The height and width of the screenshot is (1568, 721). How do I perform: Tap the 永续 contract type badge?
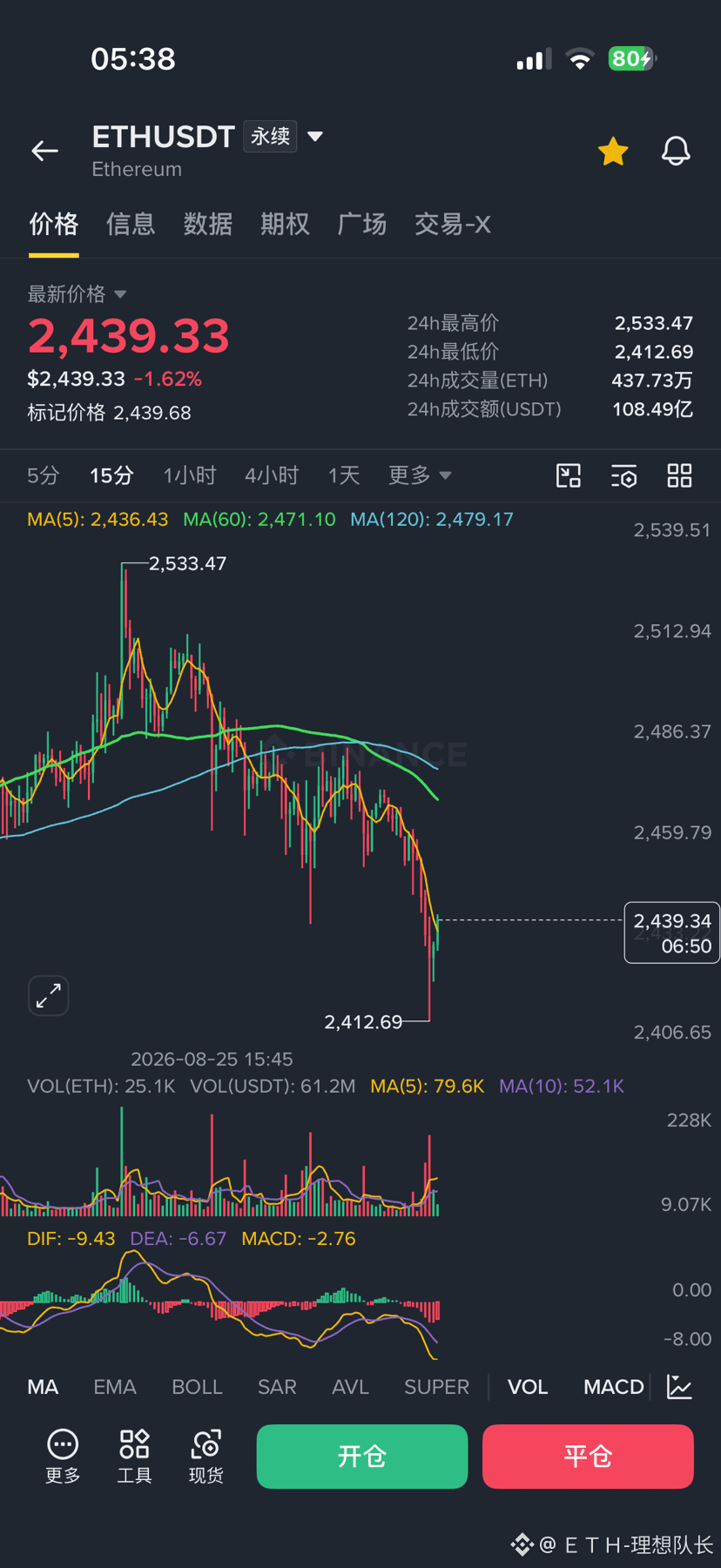(x=271, y=137)
